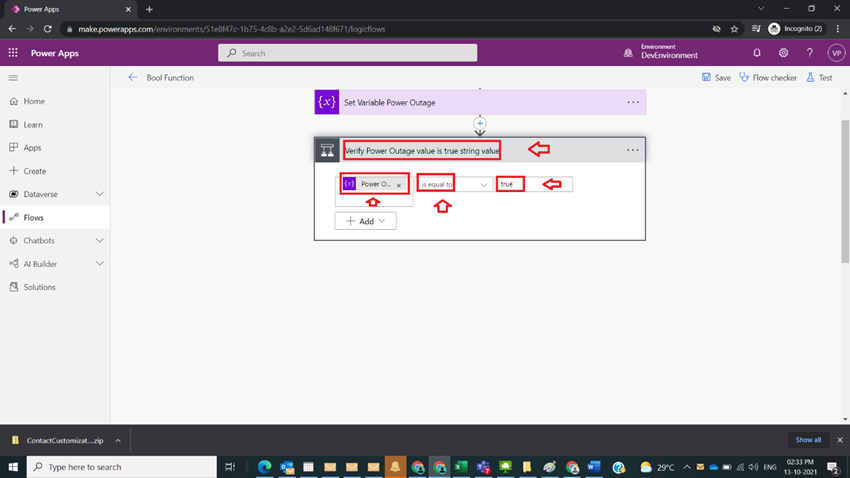Open Microsoft Teams from taskbar
Screen dimensions: 850x478
pos(483,467)
